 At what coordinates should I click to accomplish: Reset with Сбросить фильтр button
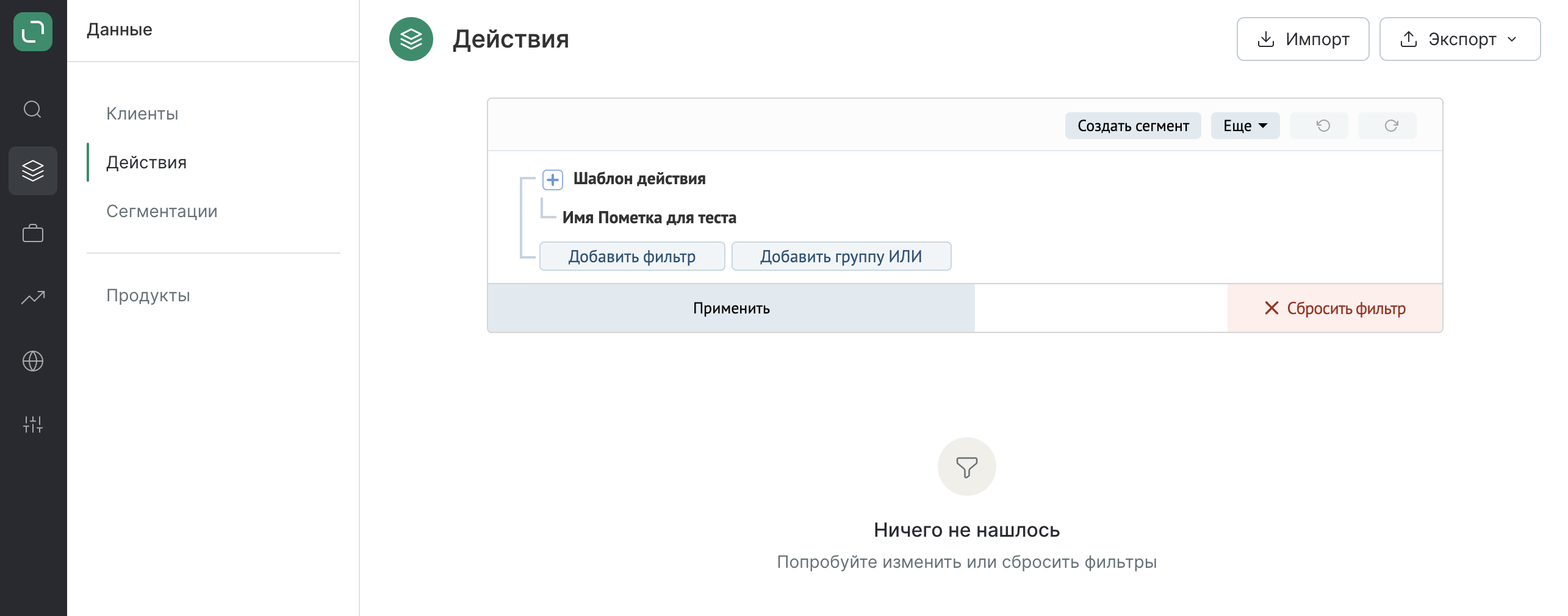coord(1335,308)
